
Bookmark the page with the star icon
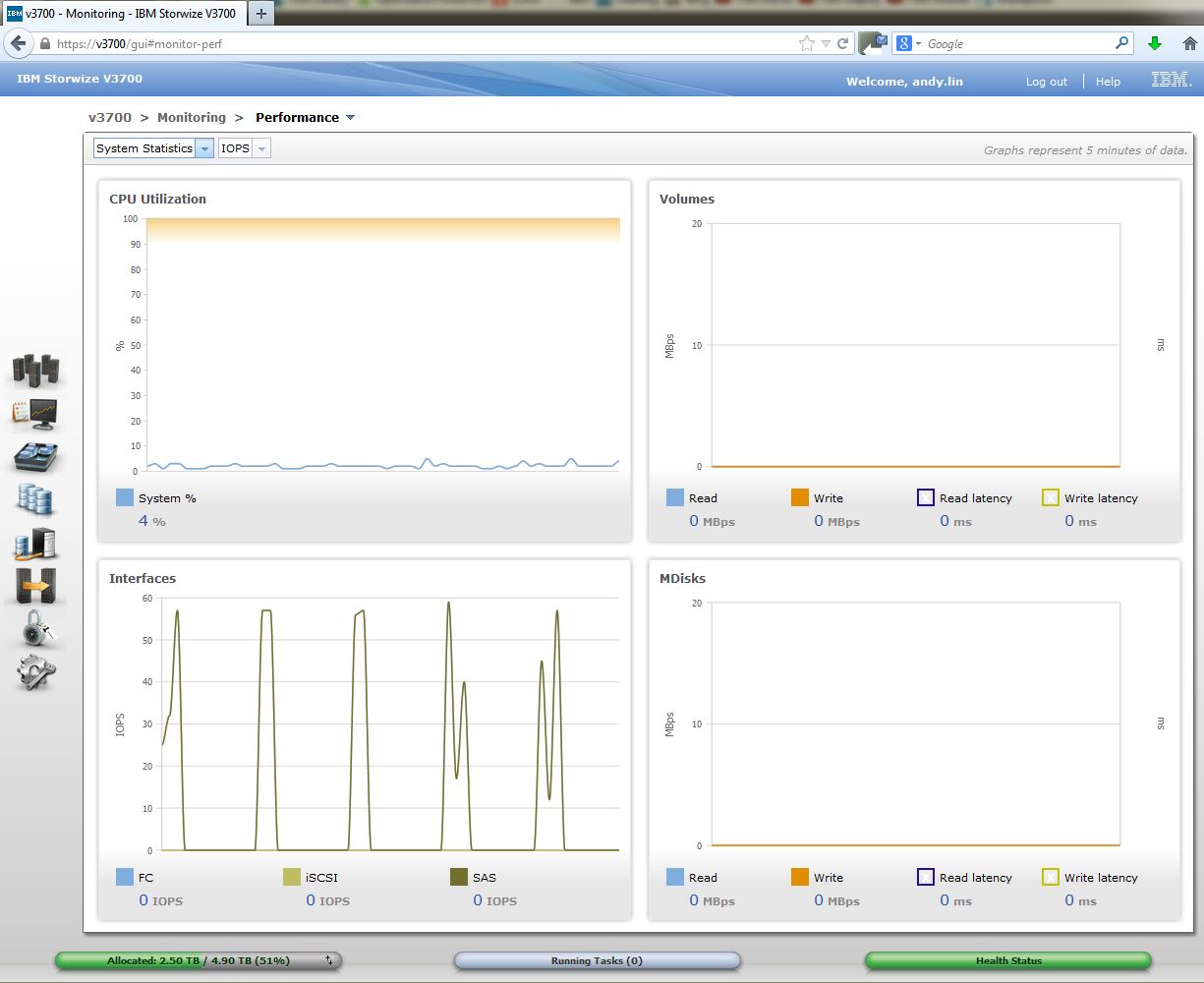807,43
